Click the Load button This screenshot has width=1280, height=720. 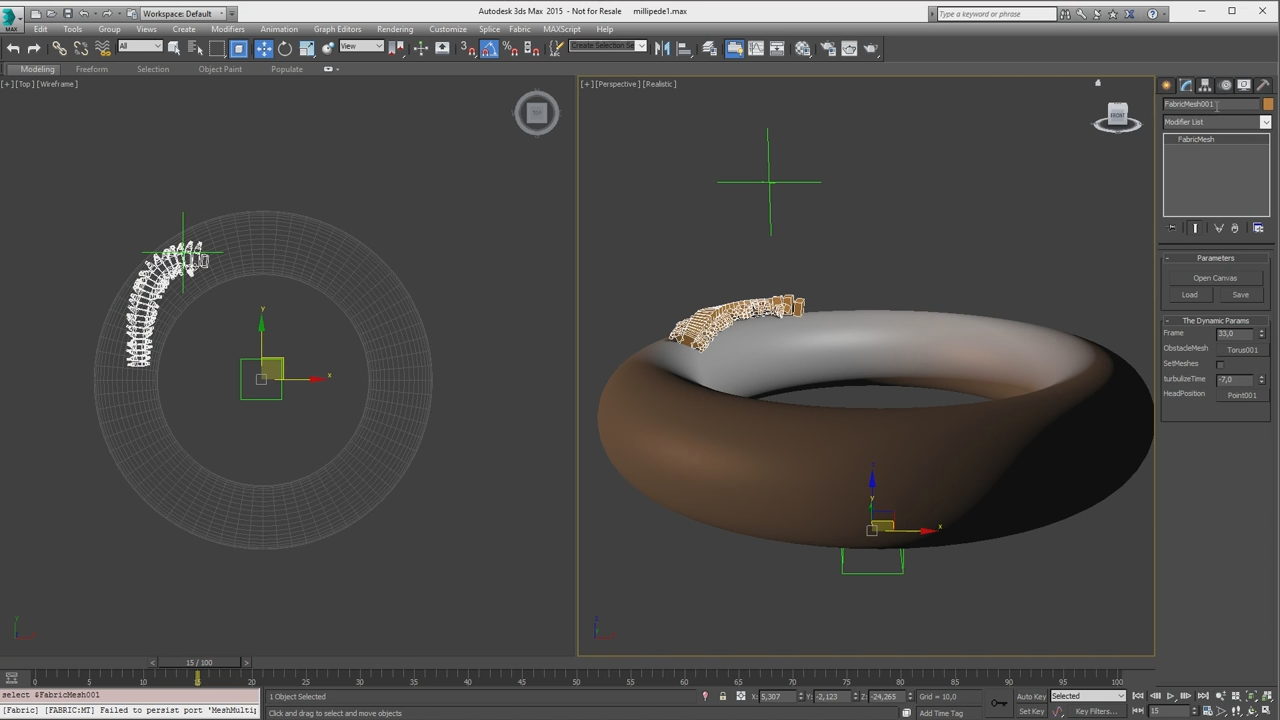coord(1189,295)
